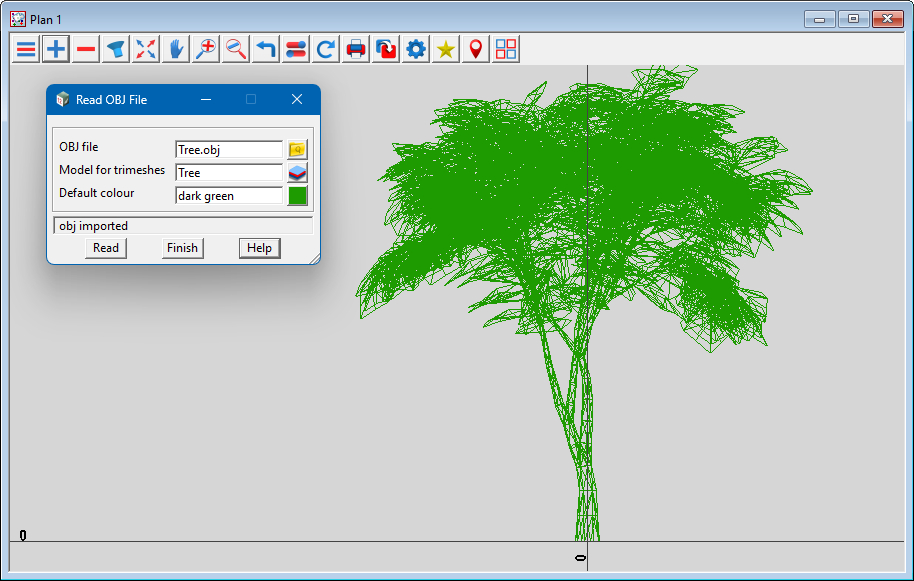Click the blue back-arrow previous view icon
Screen dimensions: 914x581
point(266,49)
